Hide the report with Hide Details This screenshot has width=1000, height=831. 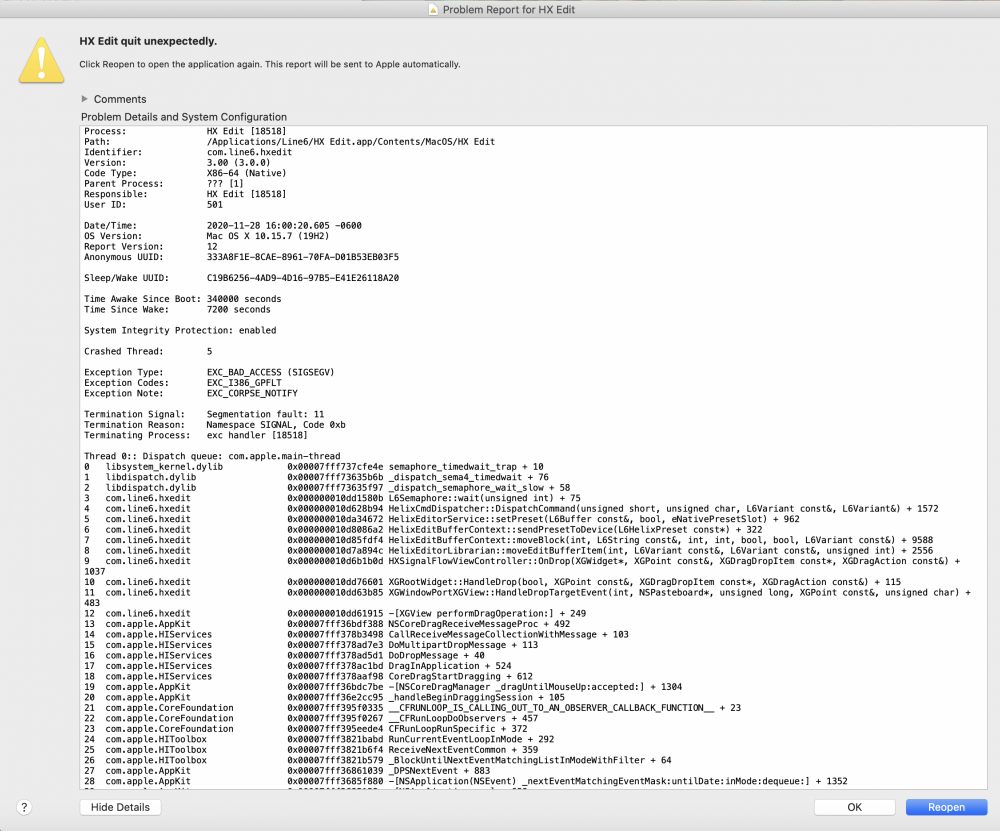click(120, 807)
